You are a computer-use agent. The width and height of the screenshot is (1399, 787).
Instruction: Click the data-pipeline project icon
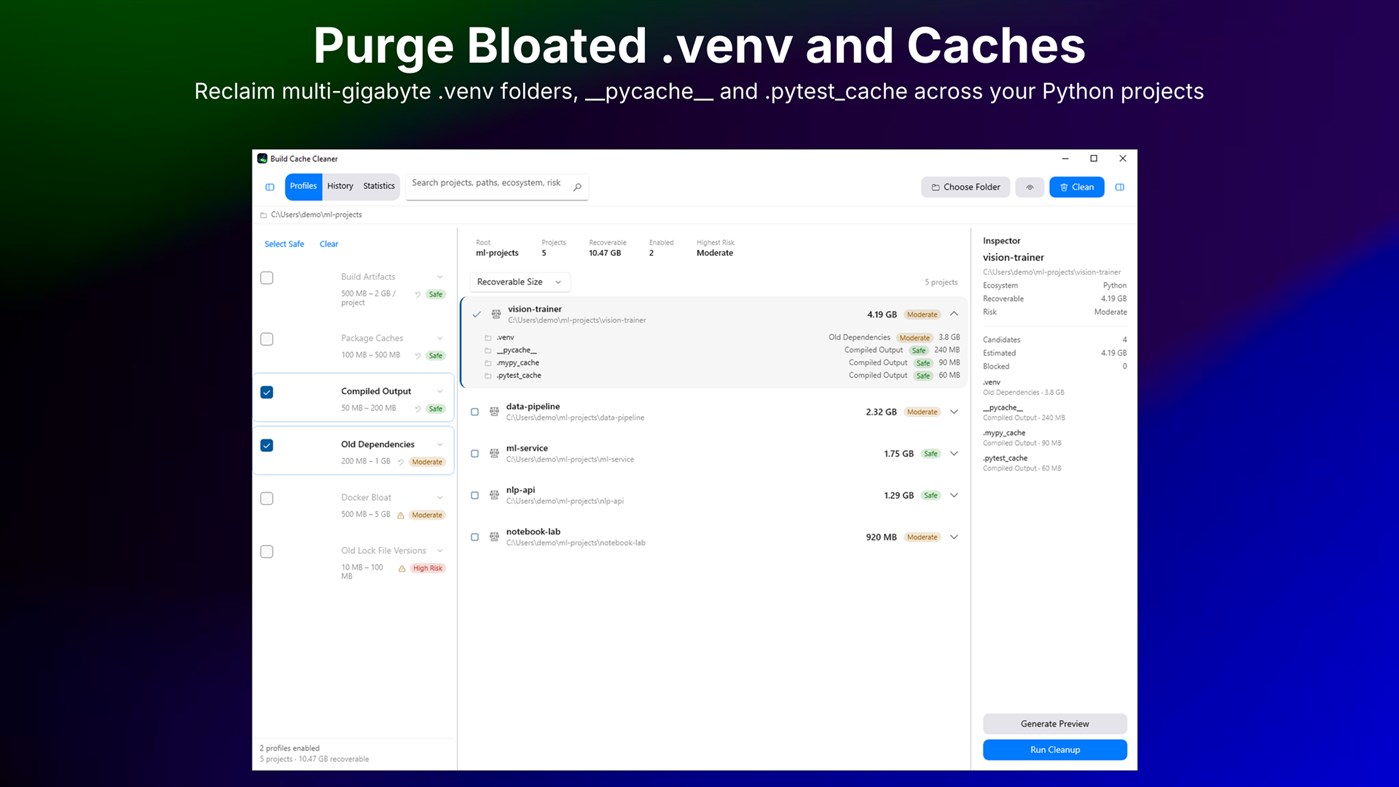pyautogui.click(x=494, y=412)
